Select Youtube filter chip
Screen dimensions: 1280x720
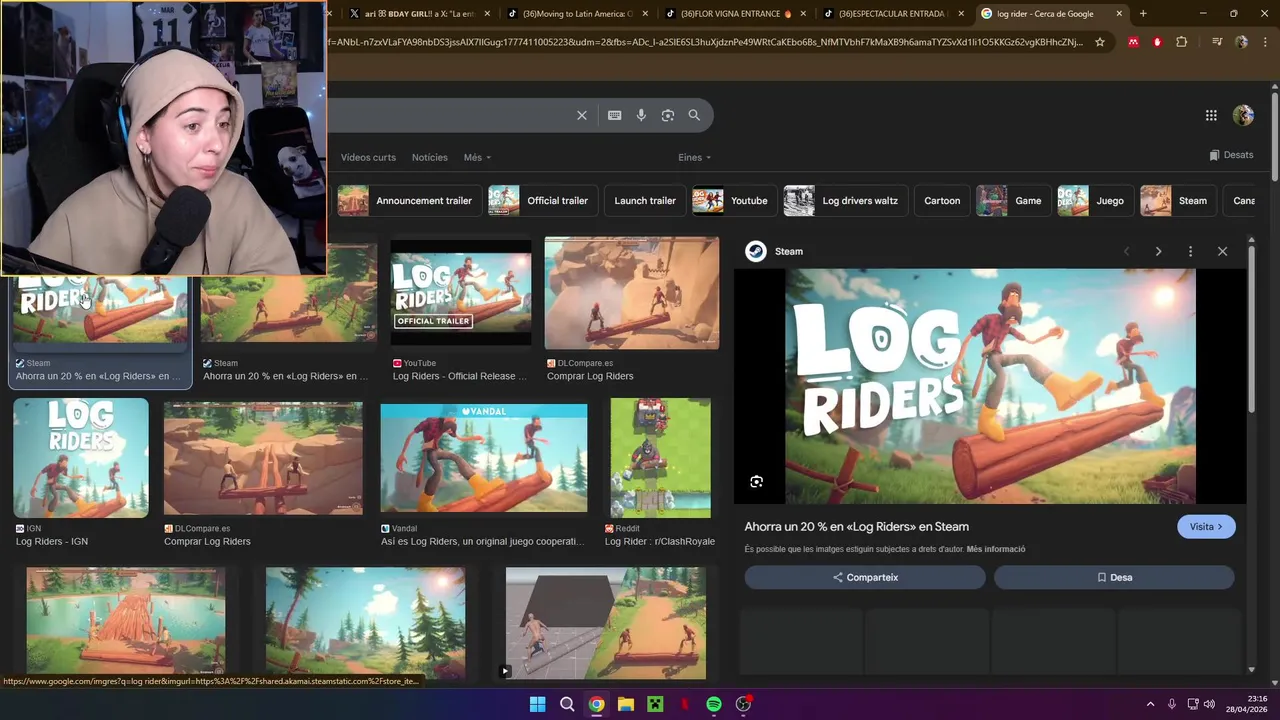735,200
